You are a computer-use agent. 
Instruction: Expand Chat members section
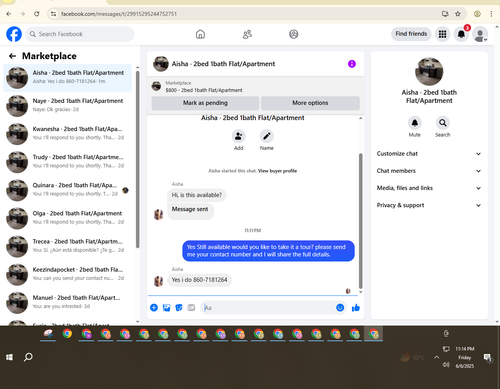(429, 171)
